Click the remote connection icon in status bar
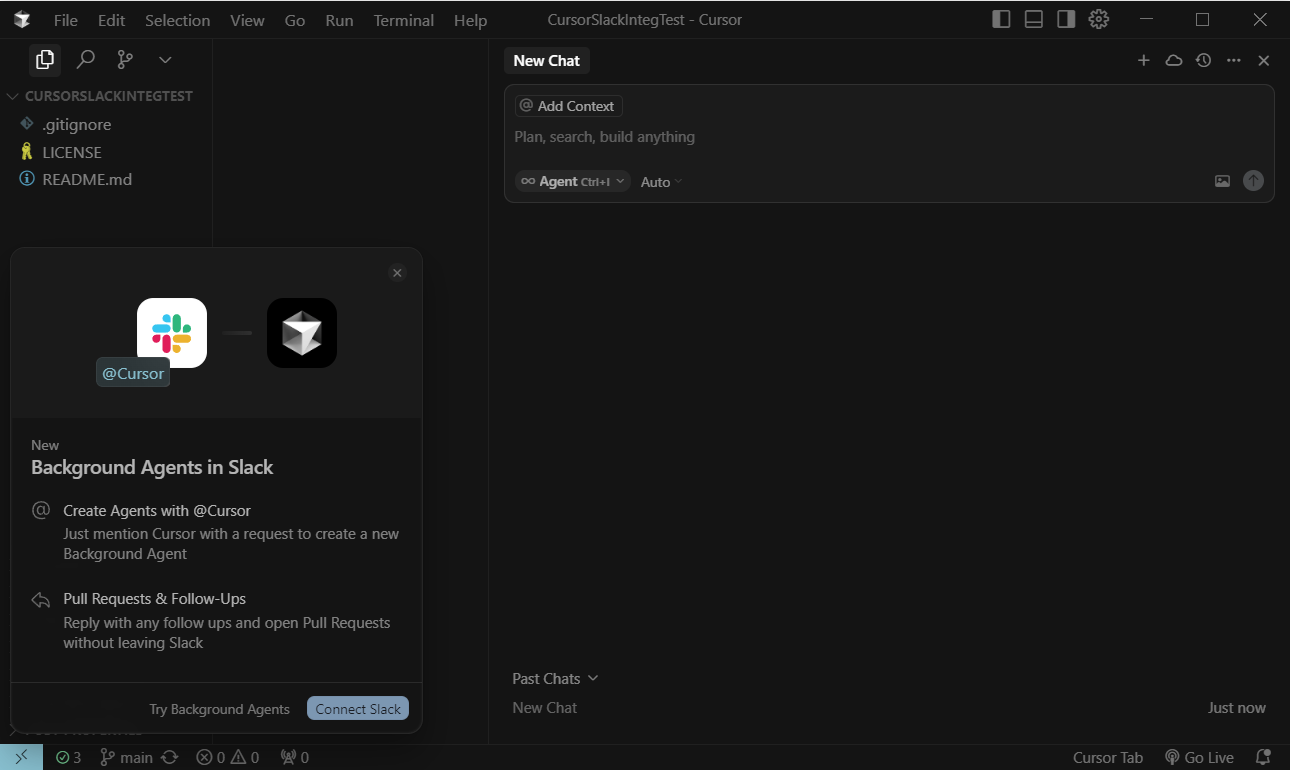The width and height of the screenshot is (1290, 770). [20, 757]
